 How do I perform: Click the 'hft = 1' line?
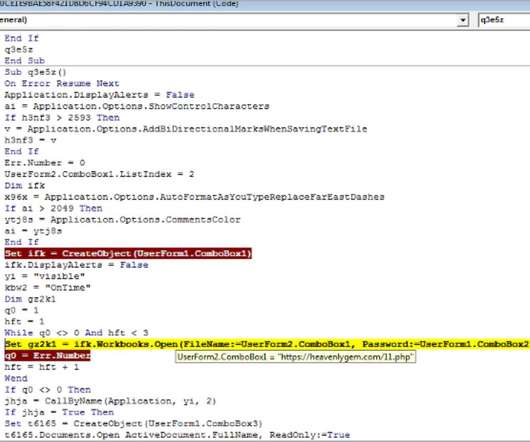(x=24, y=321)
